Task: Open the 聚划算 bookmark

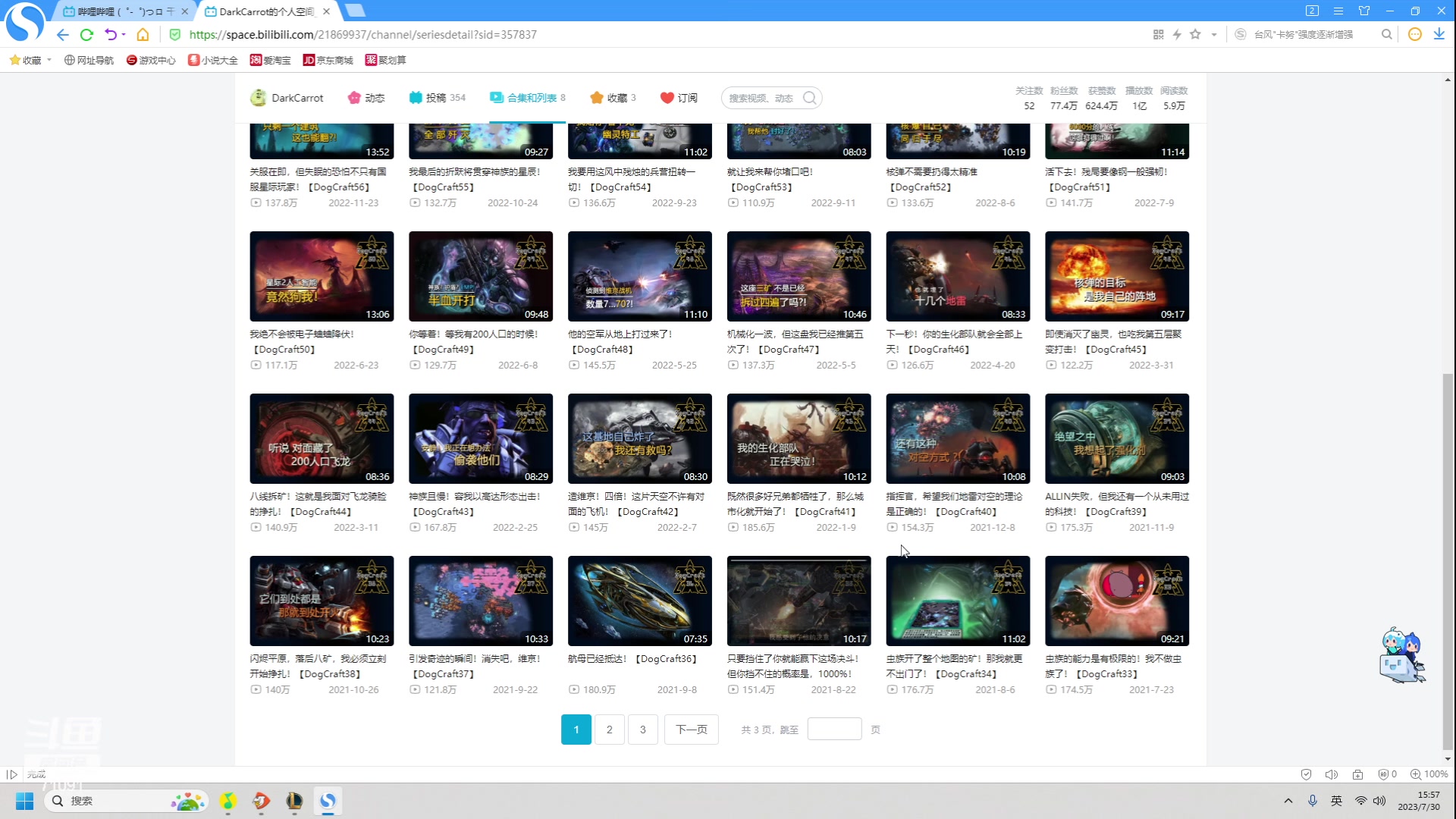Action: 386,60
